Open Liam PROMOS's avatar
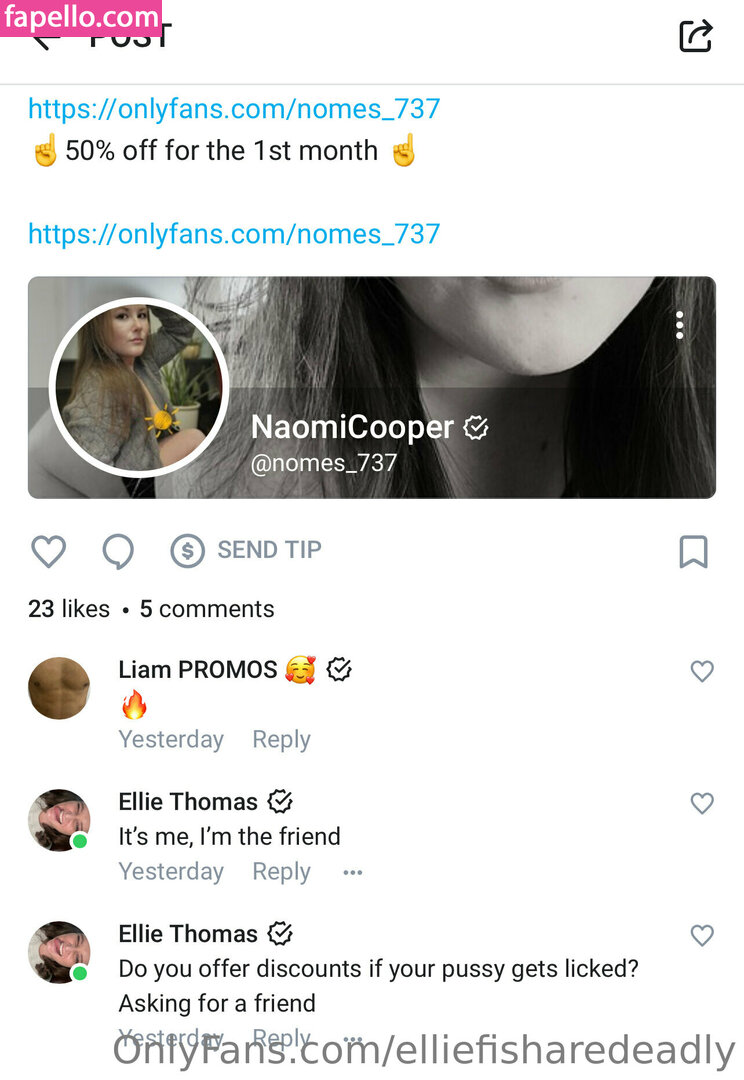Screen dimensions: 744x1080 [59, 688]
